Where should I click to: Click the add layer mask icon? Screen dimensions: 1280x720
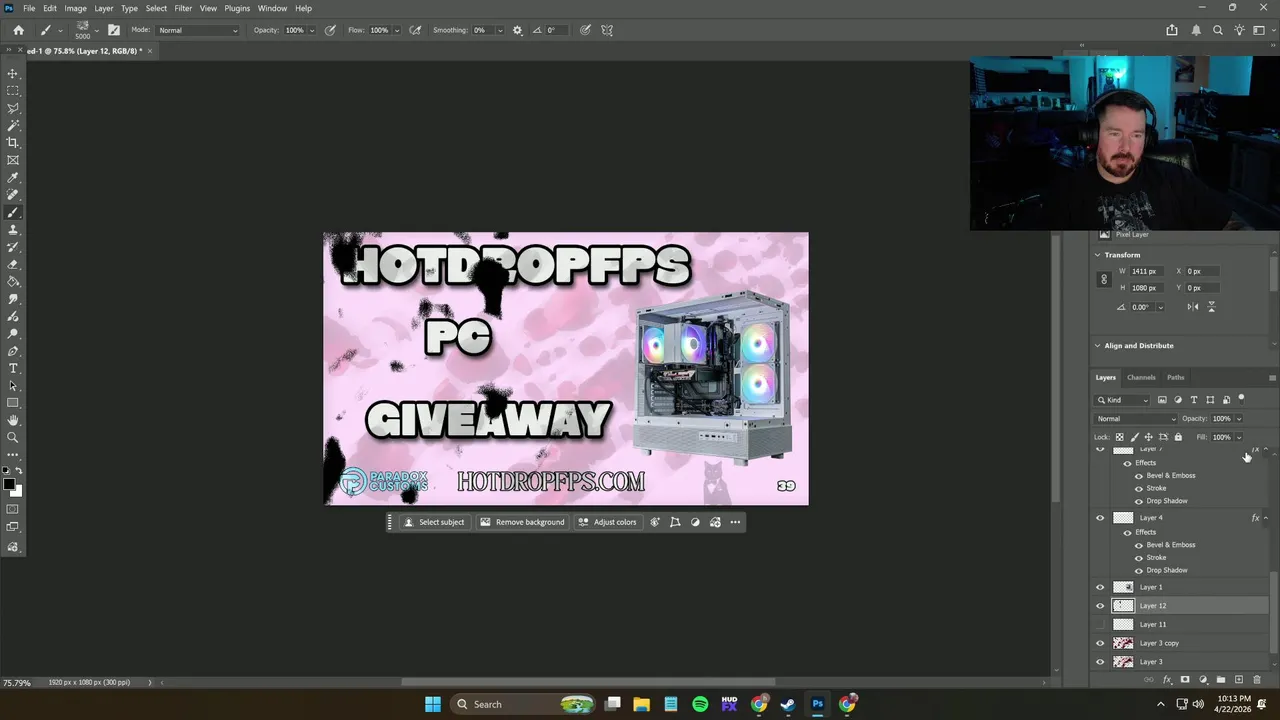tap(1185, 680)
